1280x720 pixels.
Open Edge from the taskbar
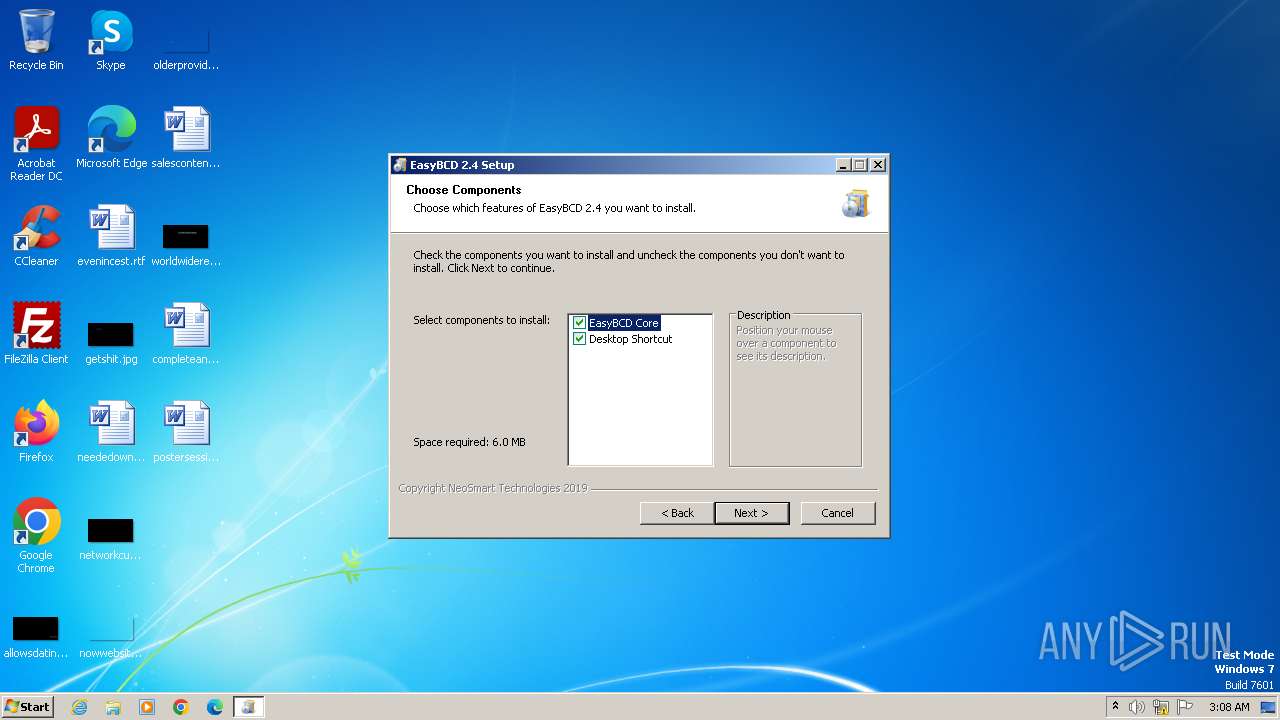coord(215,707)
